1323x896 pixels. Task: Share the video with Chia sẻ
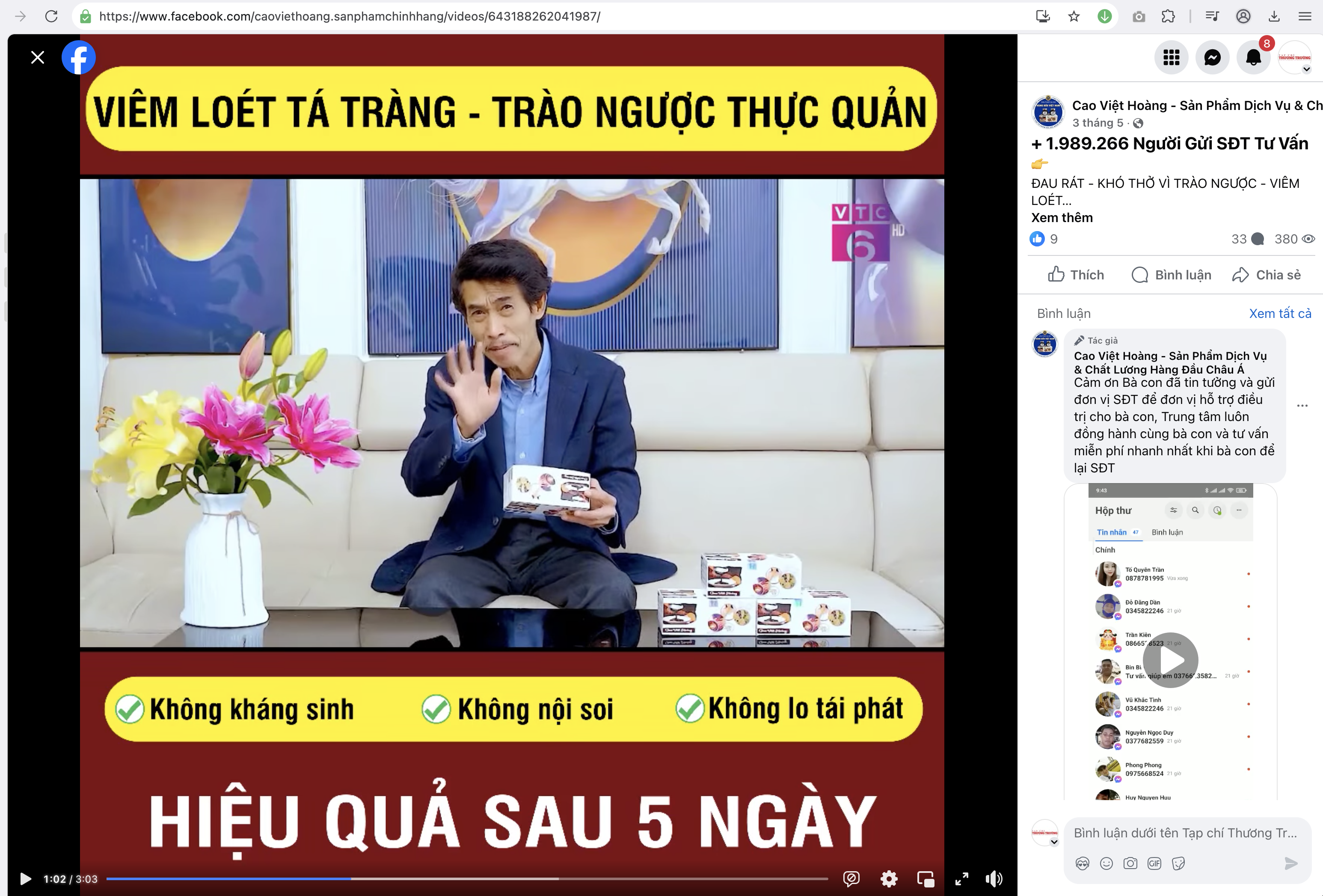click(1266, 275)
